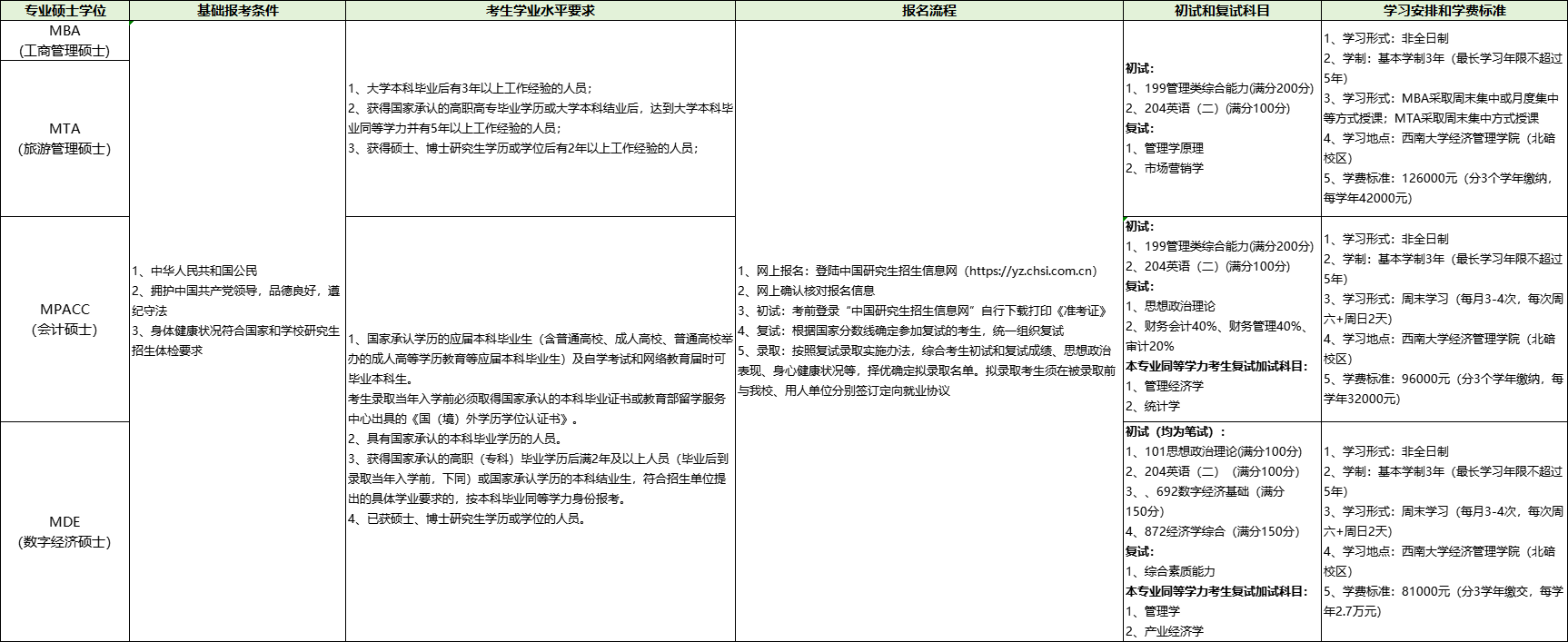Select the exam cell listing 财务会计40%
This screenshot has height=642, width=1568.
click(1221, 318)
